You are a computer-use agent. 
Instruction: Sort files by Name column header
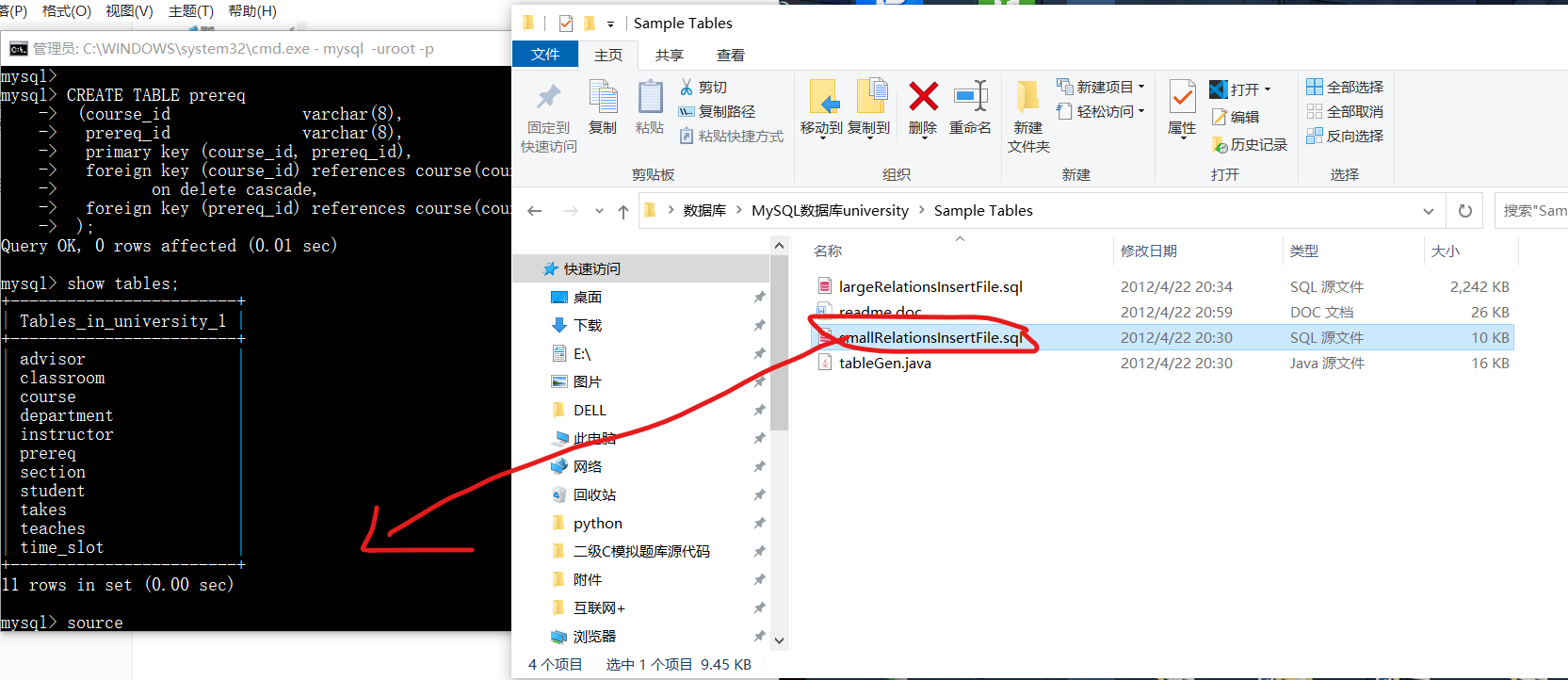[960, 251]
